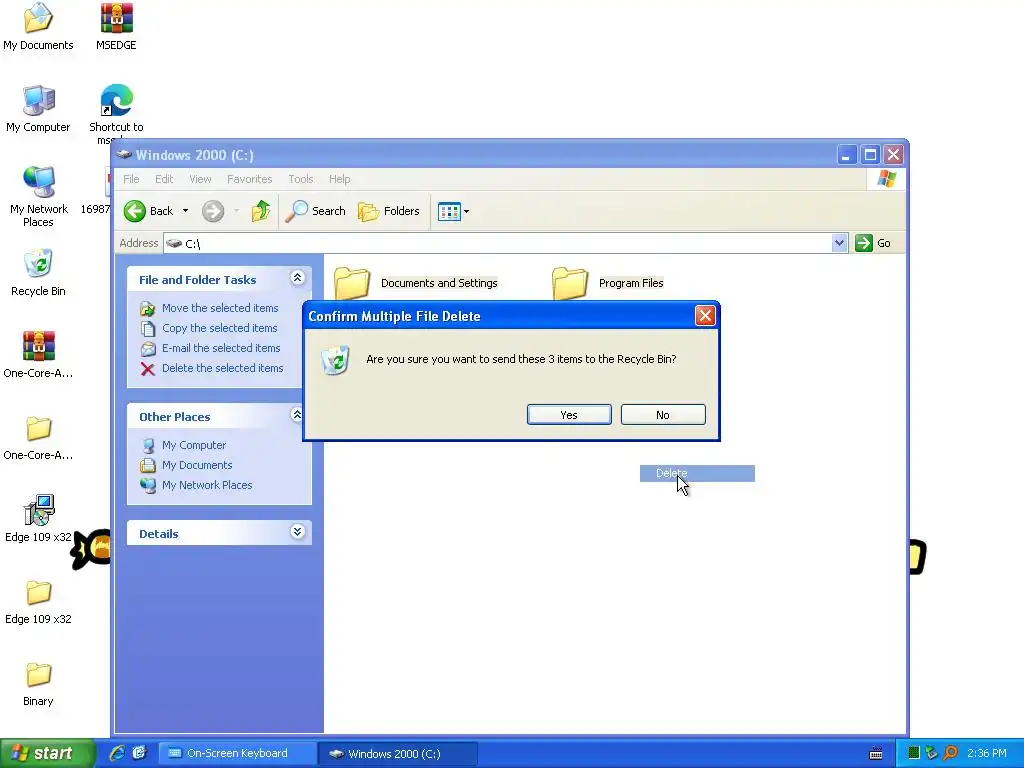Image resolution: width=1024 pixels, height=768 pixels.
Task: Open My Computer in Other Places
Action: (194, 445)
